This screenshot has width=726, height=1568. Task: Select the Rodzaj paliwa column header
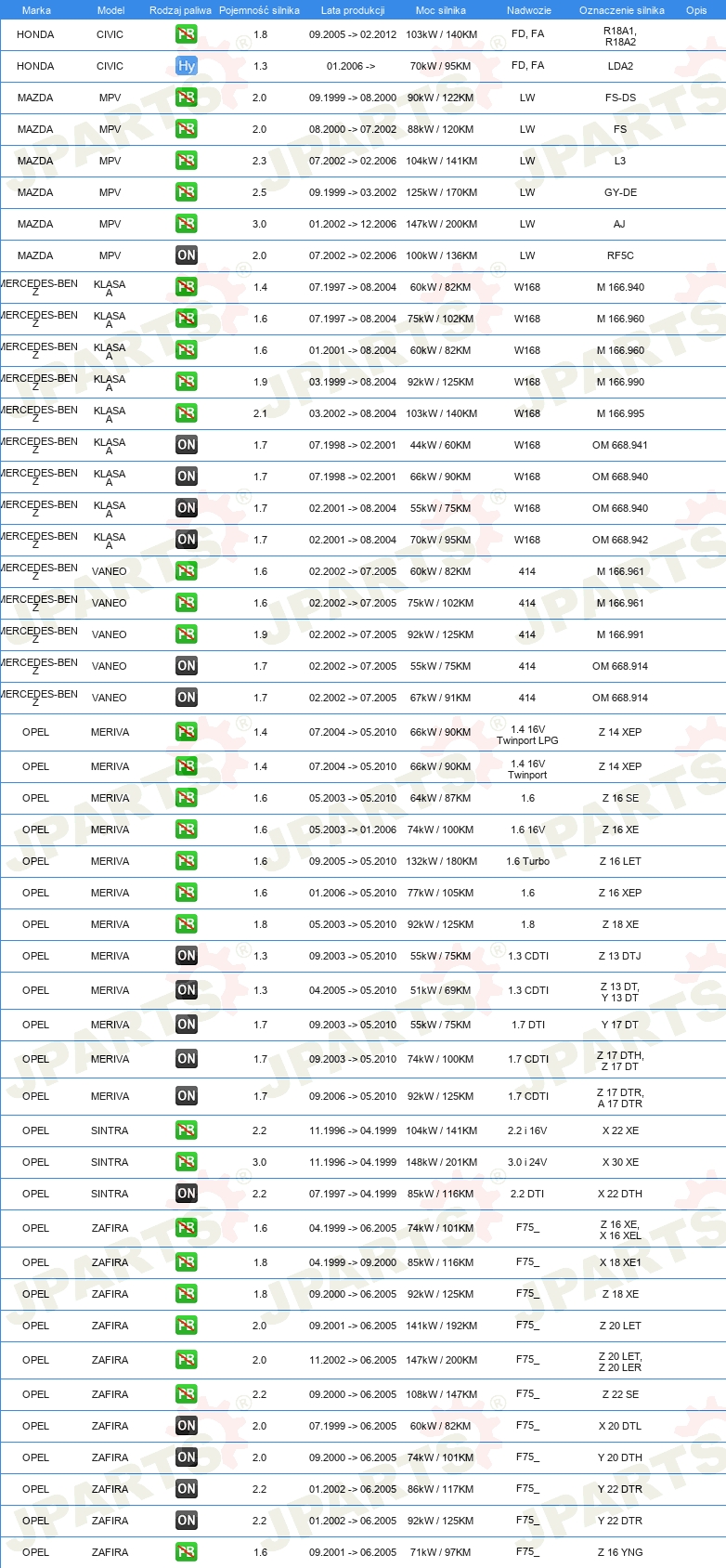point(180,10)
